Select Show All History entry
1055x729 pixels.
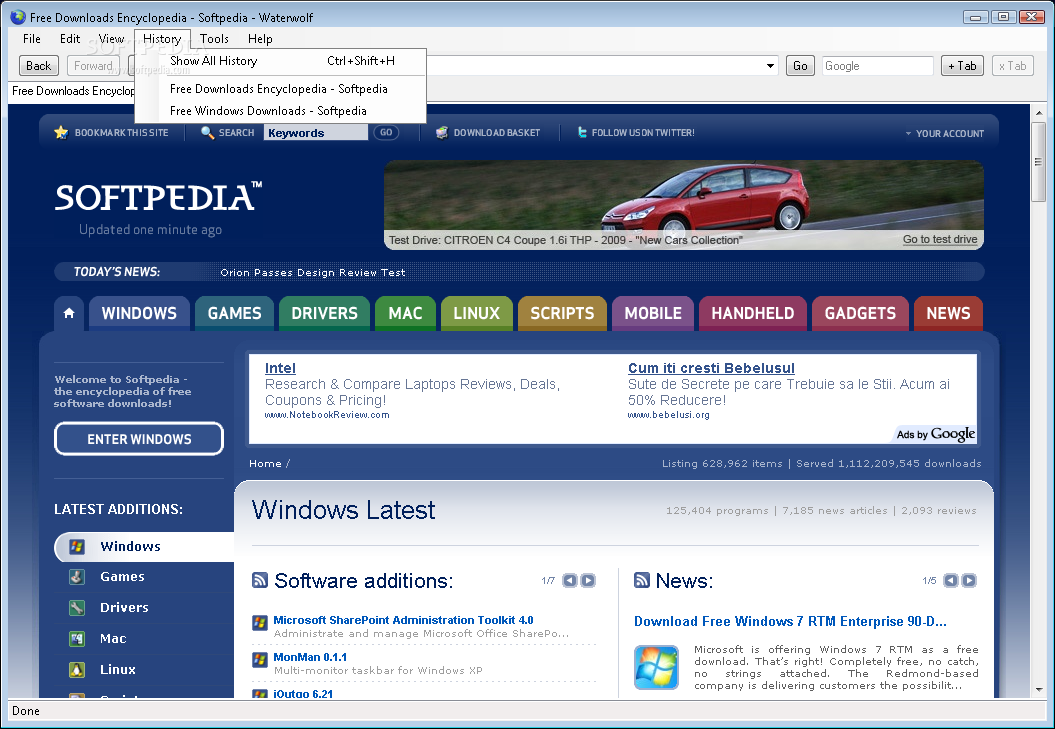(x=281, y=61)
